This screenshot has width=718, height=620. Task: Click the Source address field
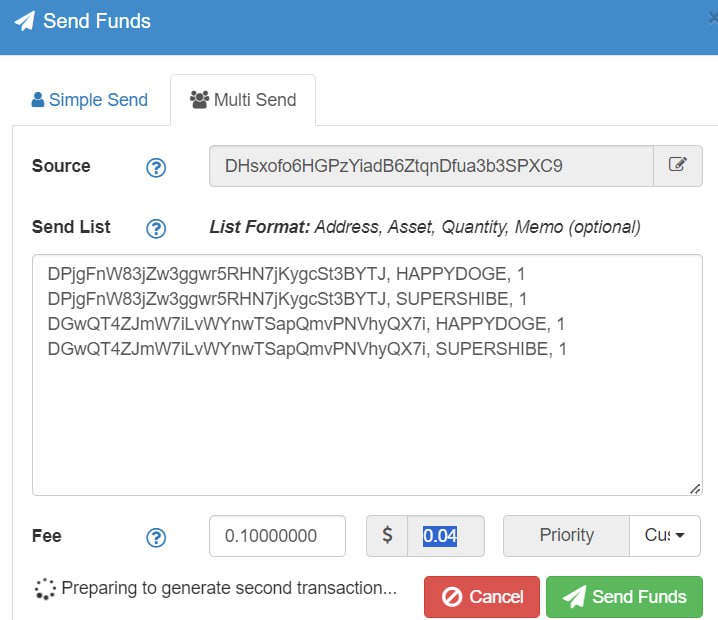(x=431, y=166)
